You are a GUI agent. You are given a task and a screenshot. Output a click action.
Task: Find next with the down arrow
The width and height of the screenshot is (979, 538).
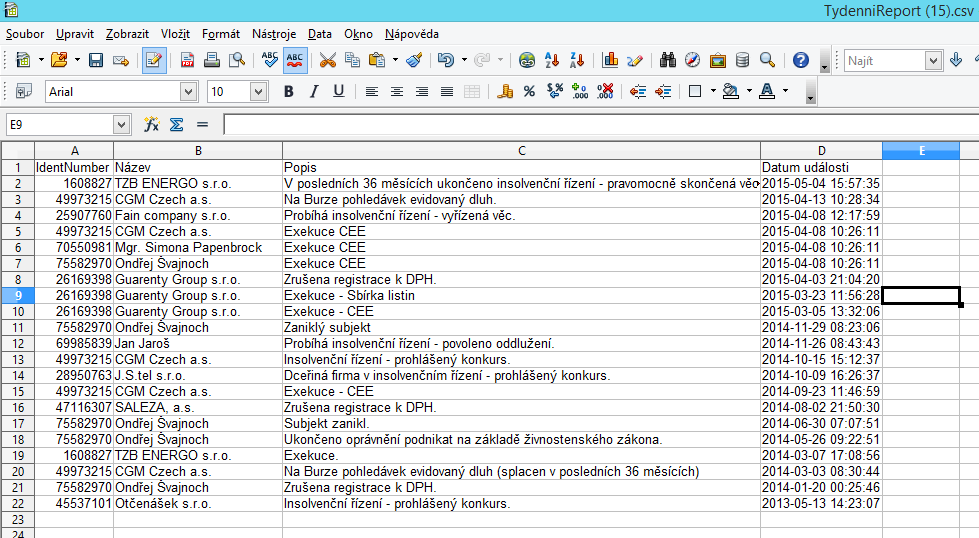pos(955,61)
